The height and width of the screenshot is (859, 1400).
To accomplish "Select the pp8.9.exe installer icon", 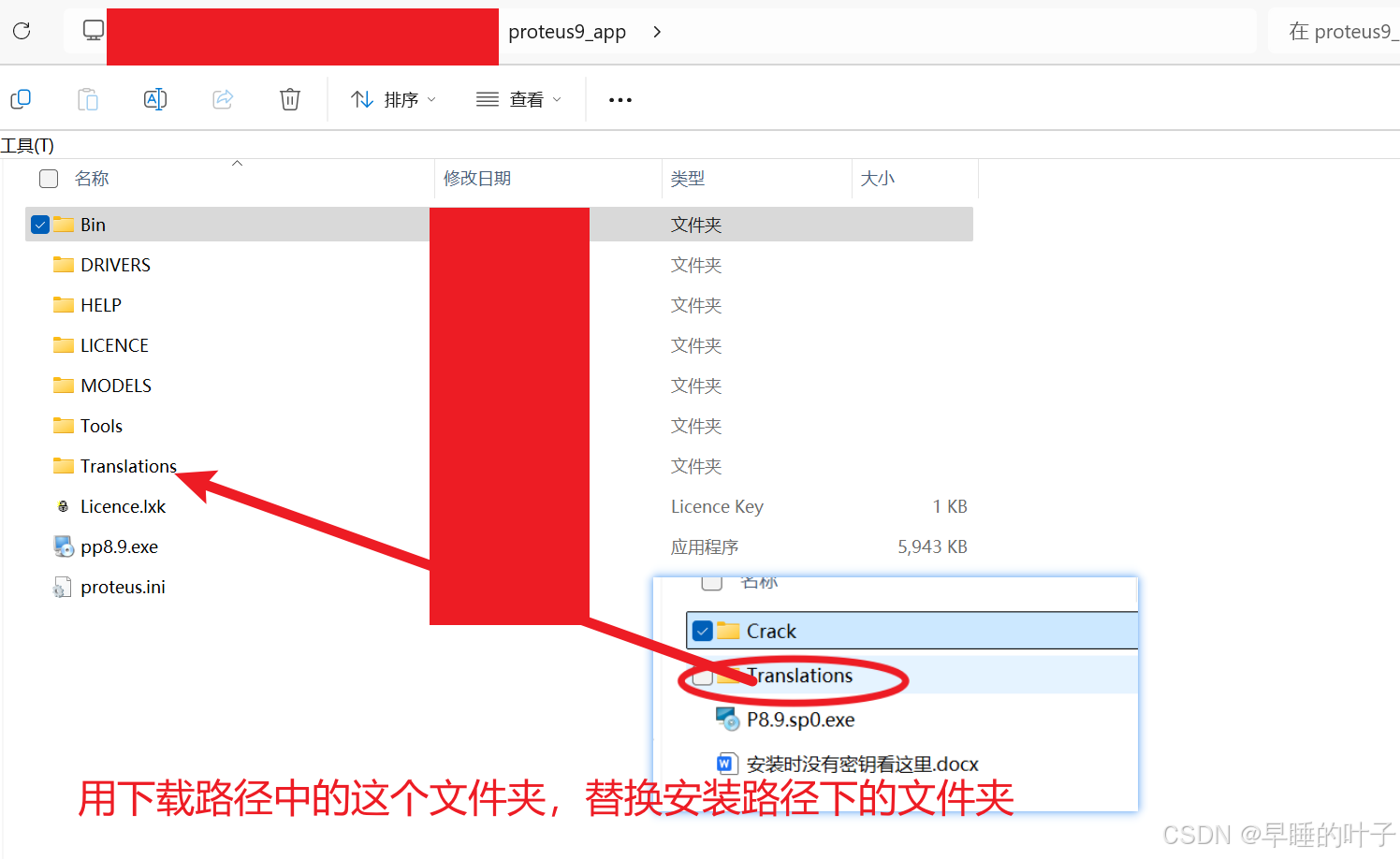I will click(64, 546).
